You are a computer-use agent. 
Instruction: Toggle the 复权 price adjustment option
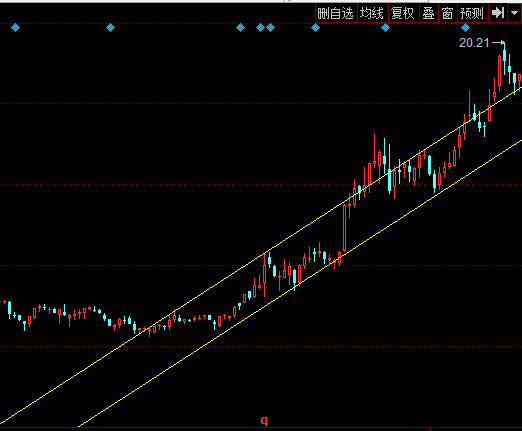coord(403,13)
